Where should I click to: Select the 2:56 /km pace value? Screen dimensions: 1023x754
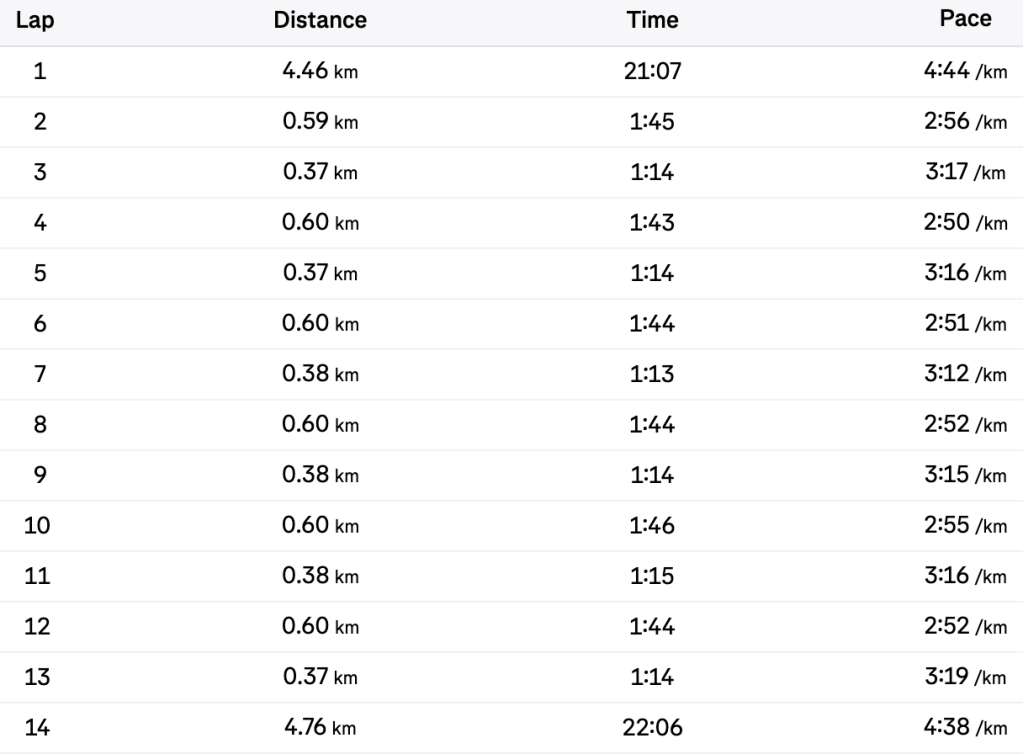tap(965, 122)
